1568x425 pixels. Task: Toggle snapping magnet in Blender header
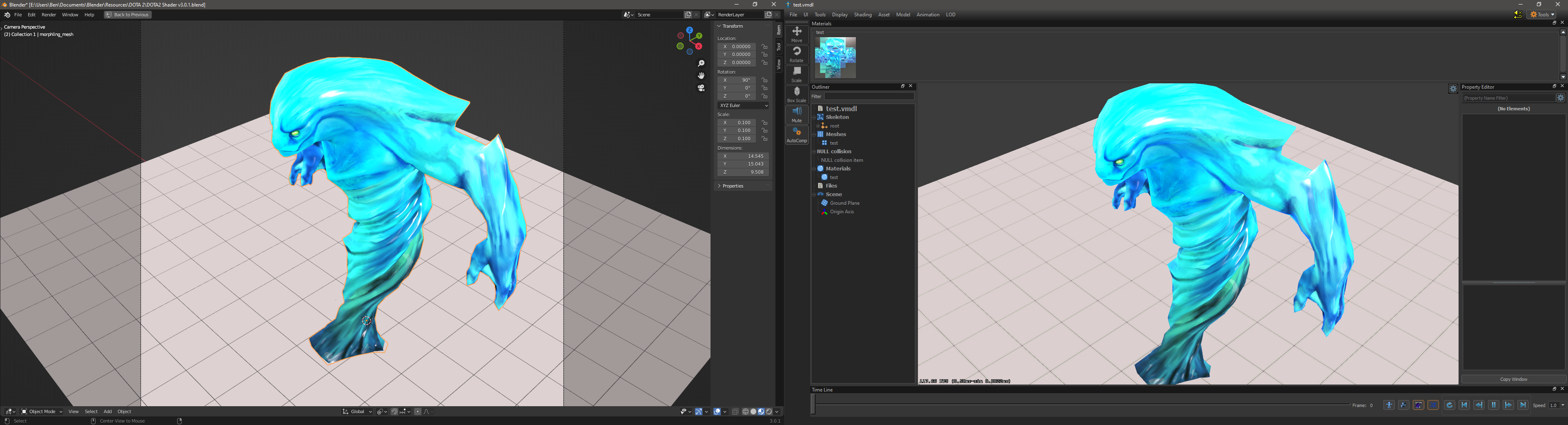[x=394, y=412]
